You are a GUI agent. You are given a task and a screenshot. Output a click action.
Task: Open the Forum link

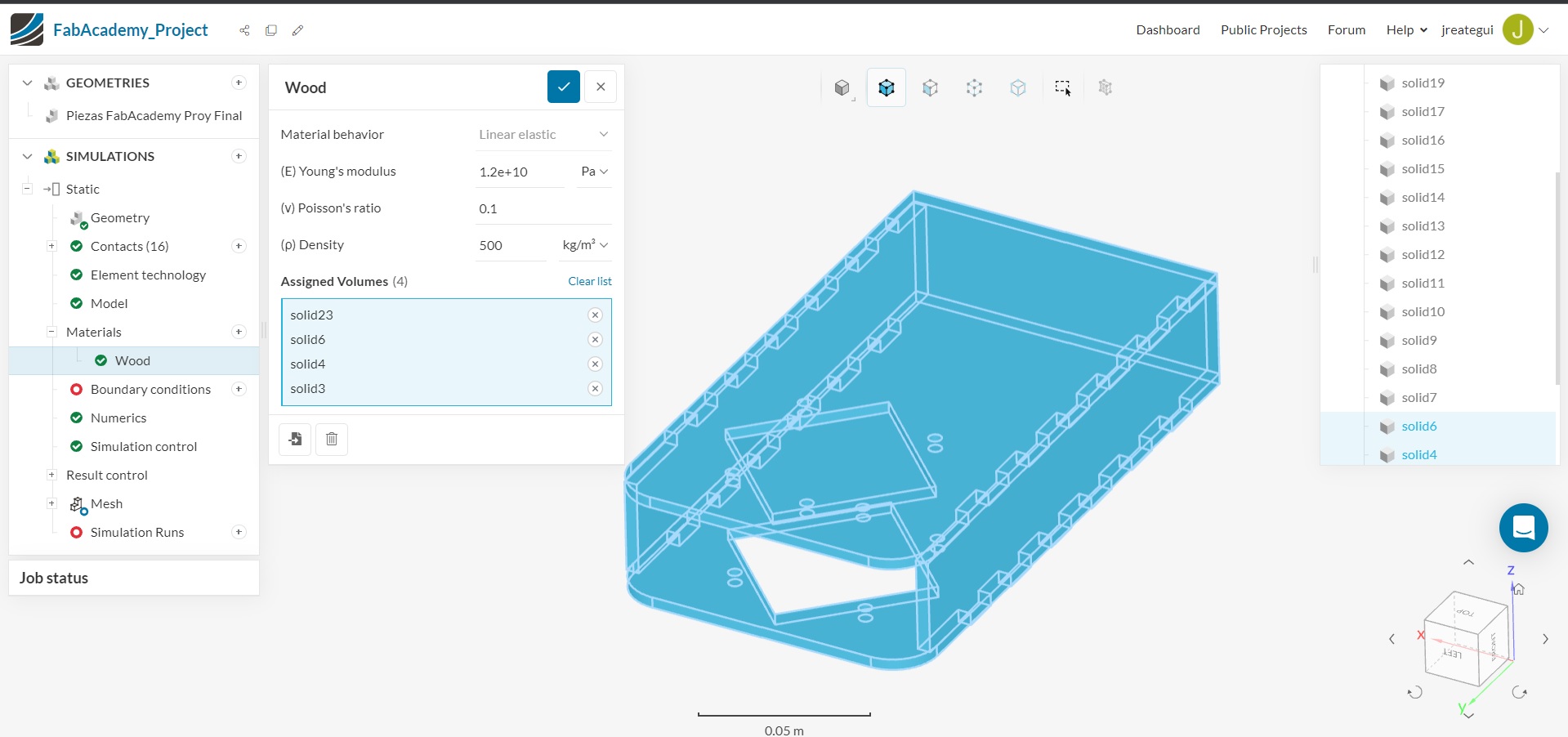1346,30
